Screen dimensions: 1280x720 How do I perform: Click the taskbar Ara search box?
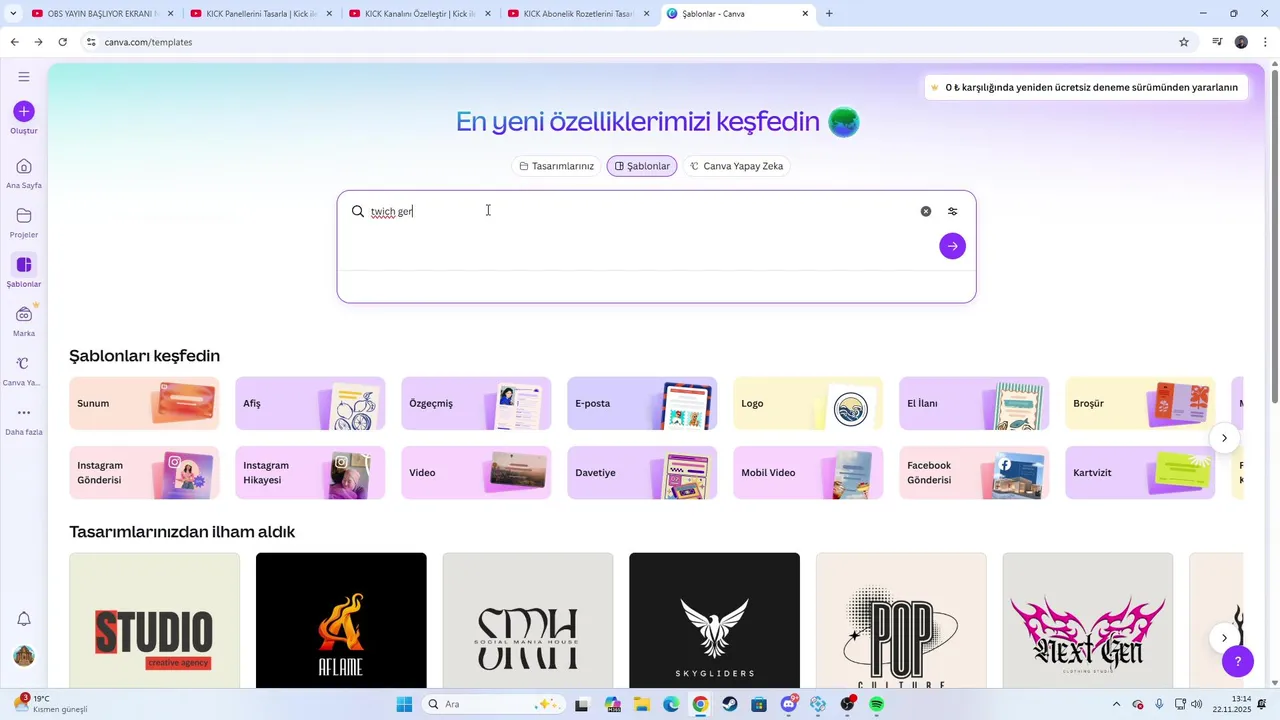click(x=493, y=704)
